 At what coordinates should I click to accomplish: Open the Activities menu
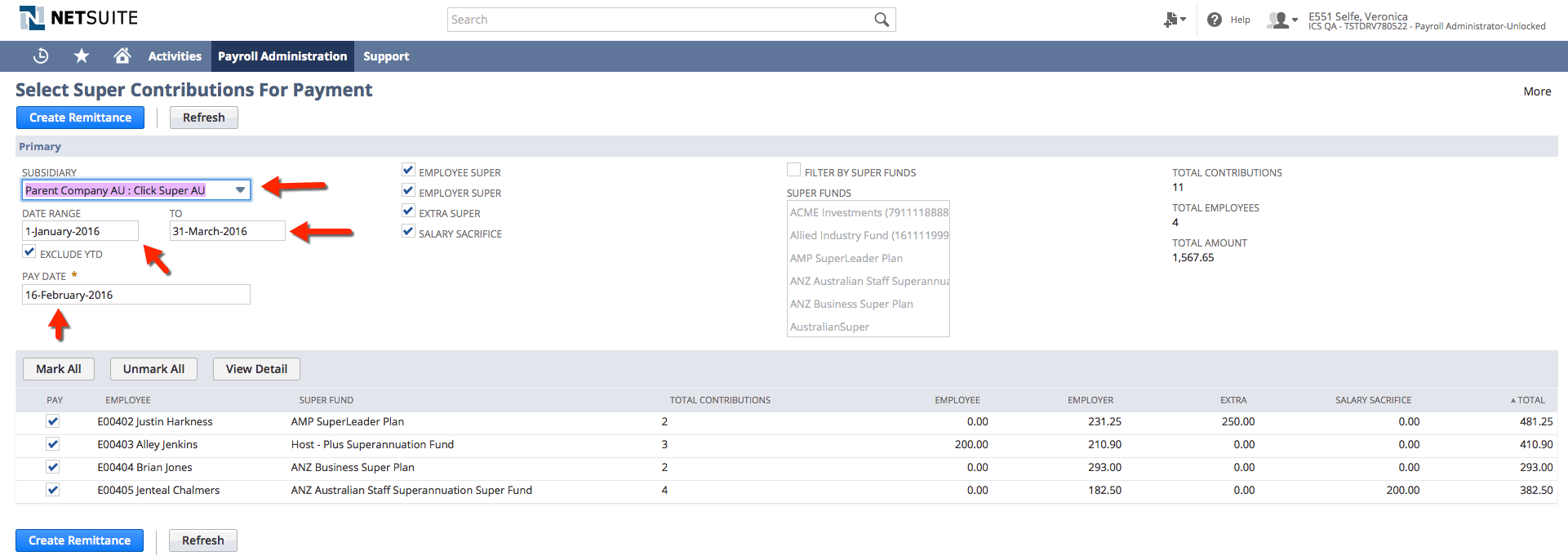[175, 56]
